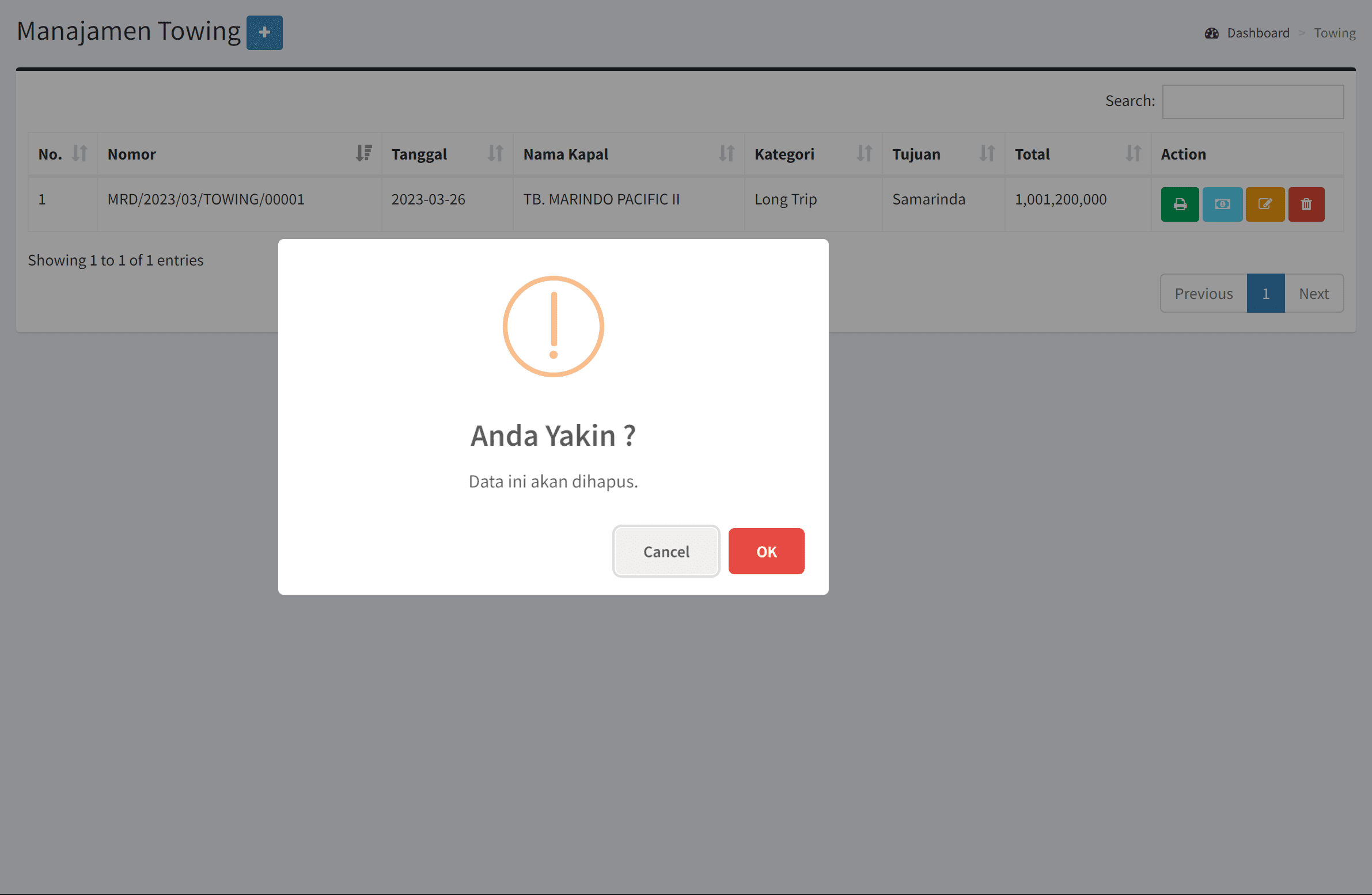Image resolution: width=1372 pixels, height=895 pixels.
Task: Confirm deletion with the red OK button
Action: tap(765, 551)
